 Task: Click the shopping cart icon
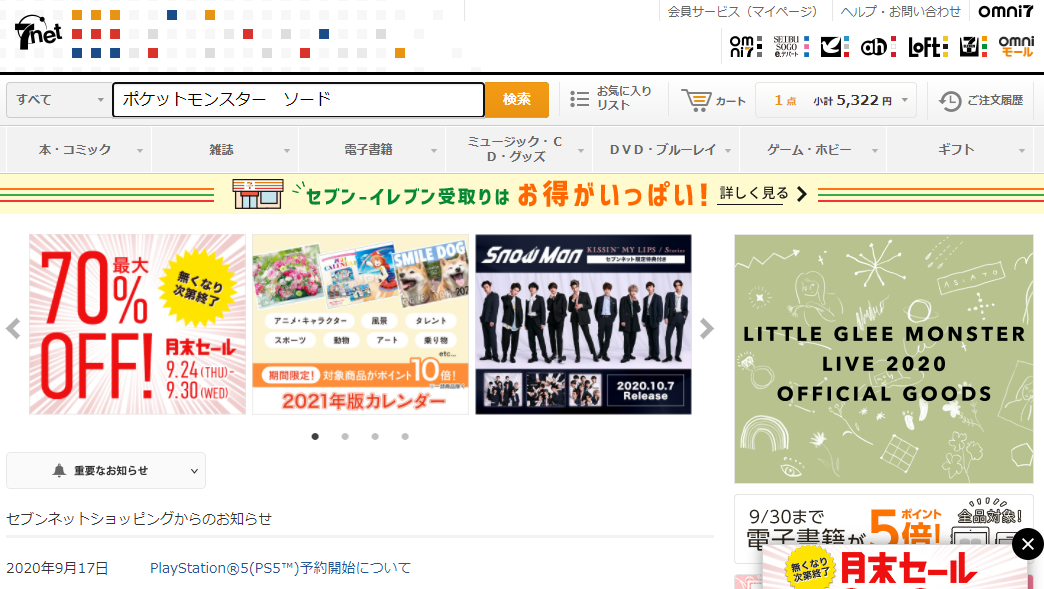coord(696,100)
